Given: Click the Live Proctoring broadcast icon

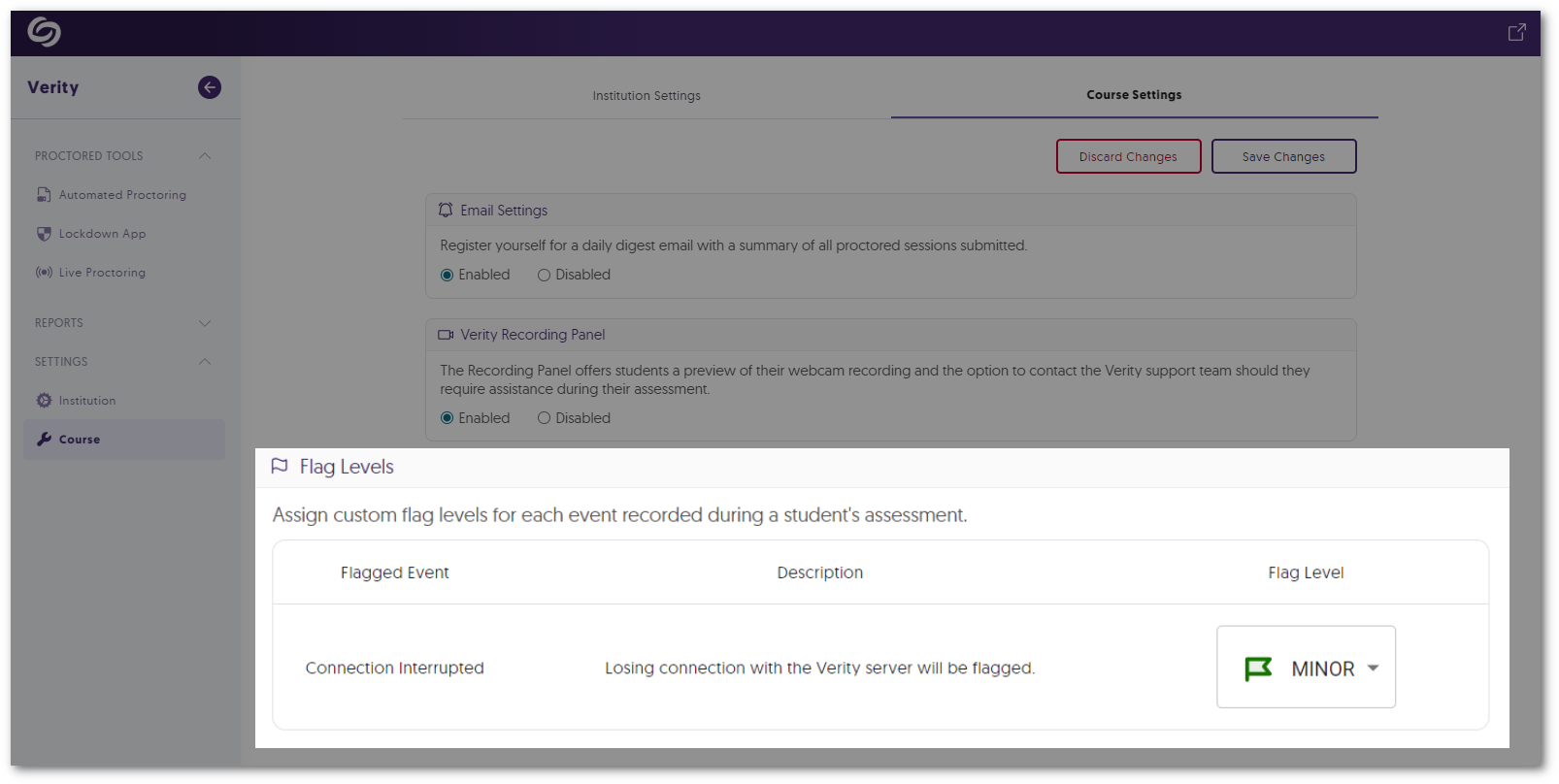Looking at the screenshot, I should pyautogui.click(x=44, y=273).
